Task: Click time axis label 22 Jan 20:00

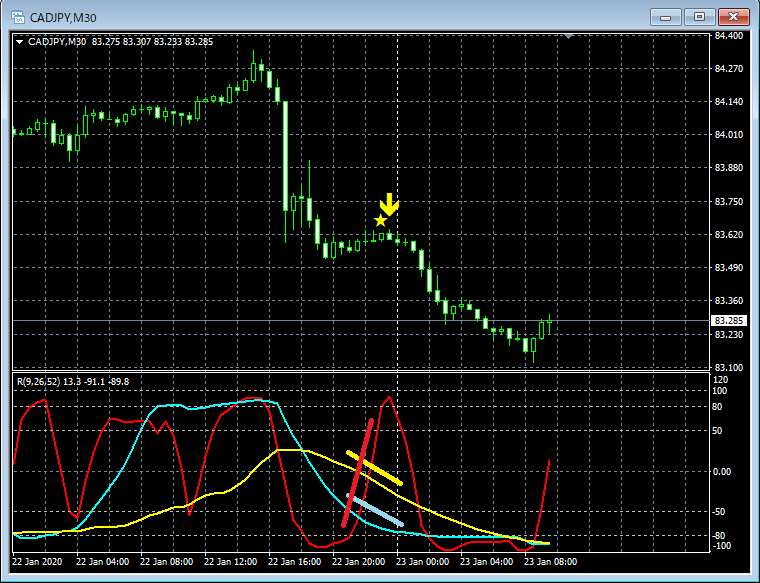Action: (x=359, y=562)
